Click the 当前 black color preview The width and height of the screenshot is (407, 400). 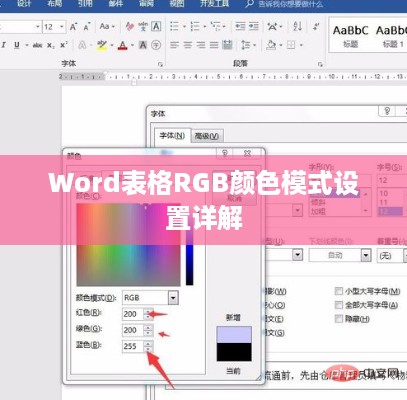pyautogui.click(x=234, y=352)
